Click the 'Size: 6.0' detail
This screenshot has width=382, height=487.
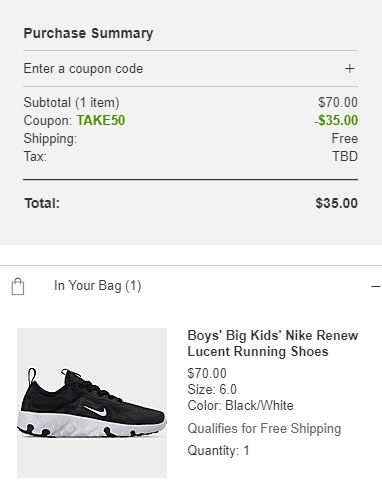click(x=212, y=389)
